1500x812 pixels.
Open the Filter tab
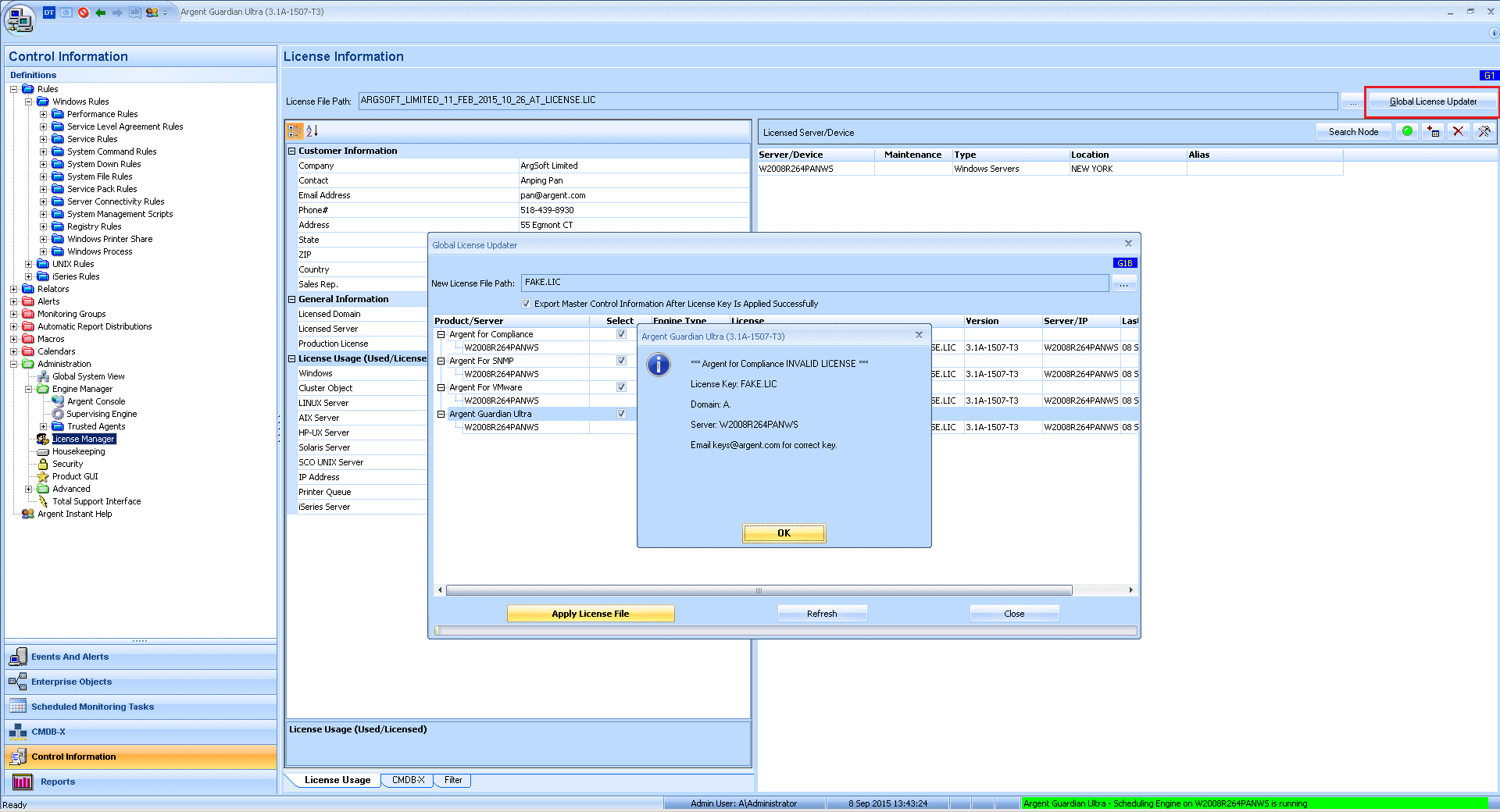tap(453, 780)
